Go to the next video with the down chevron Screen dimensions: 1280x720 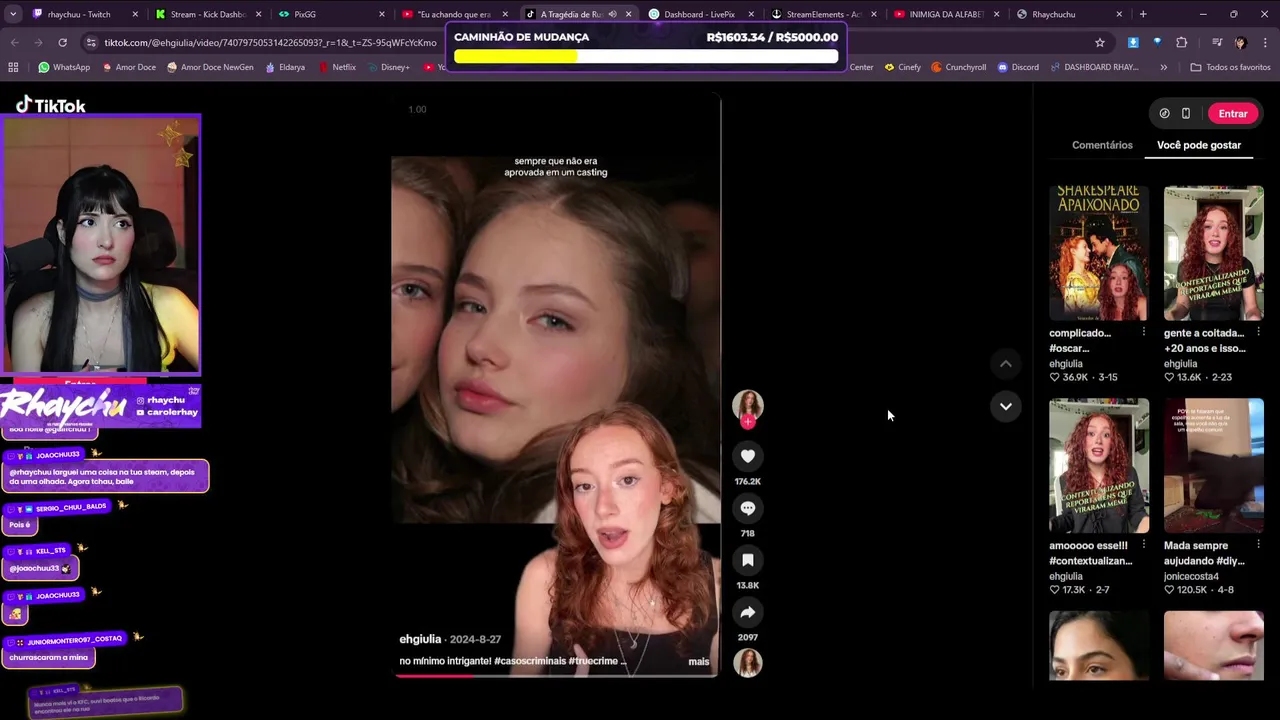1005,406
